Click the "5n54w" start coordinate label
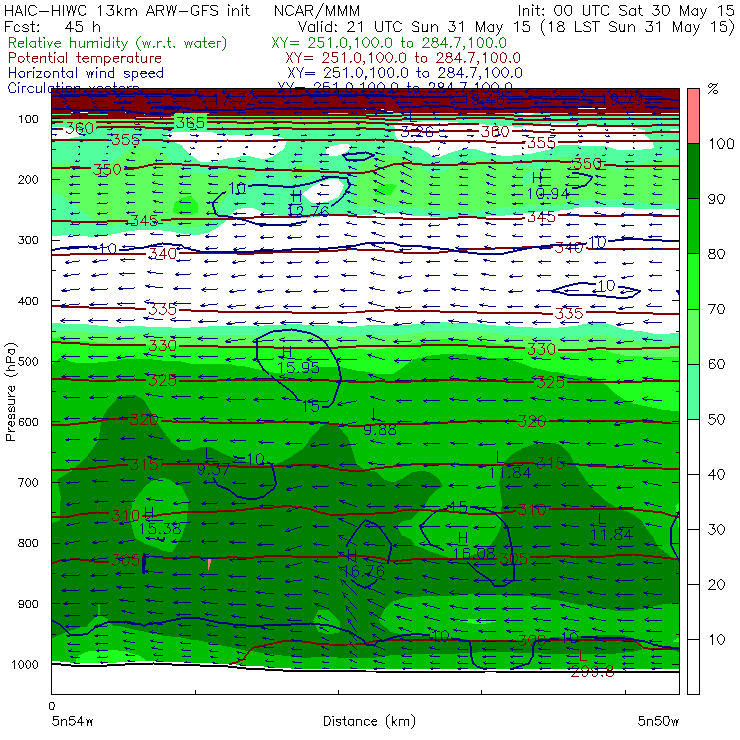This screenshot has height=740, width=740. [73, 721]
